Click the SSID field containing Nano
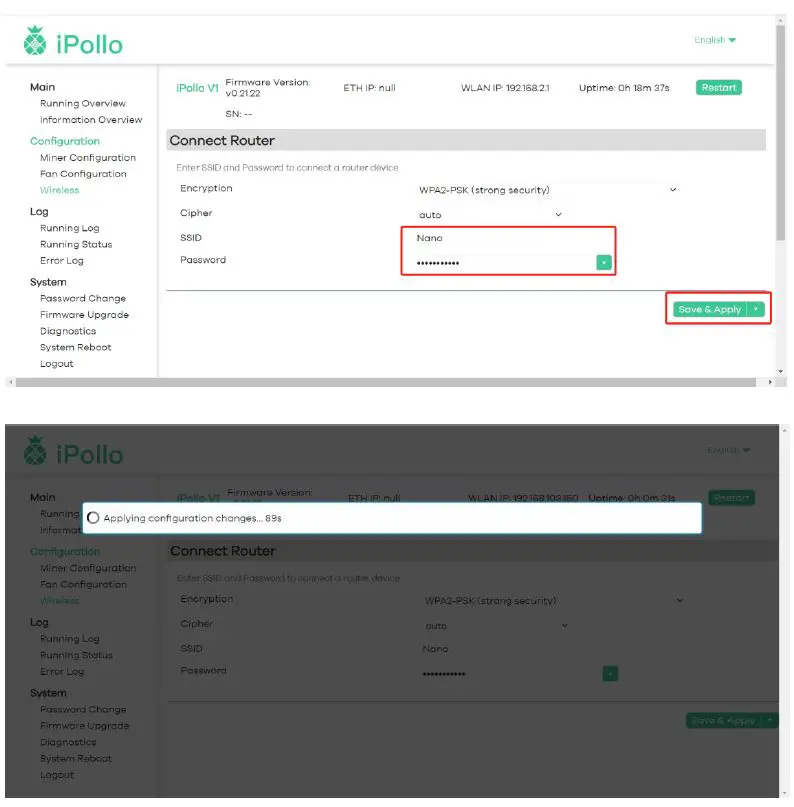This screenshot has width=794, height=807. 500,238
